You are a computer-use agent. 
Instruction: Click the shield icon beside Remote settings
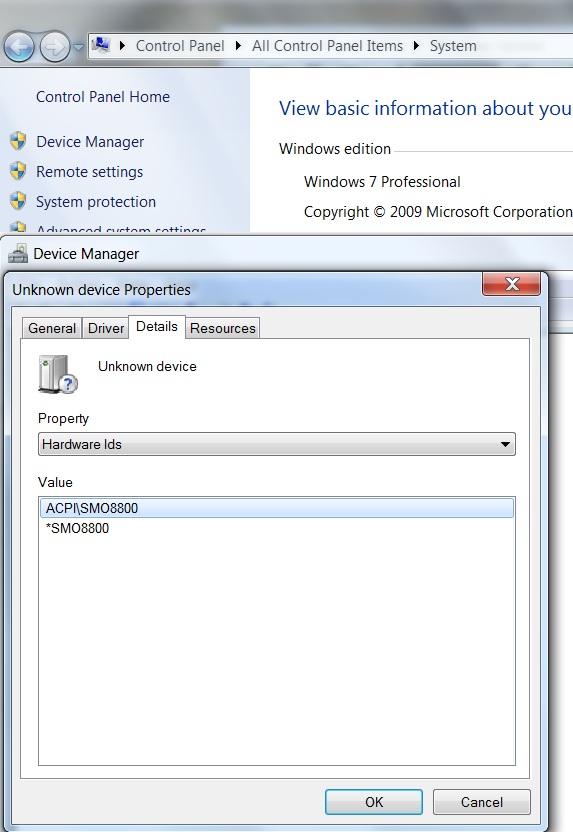pos(18,171)
